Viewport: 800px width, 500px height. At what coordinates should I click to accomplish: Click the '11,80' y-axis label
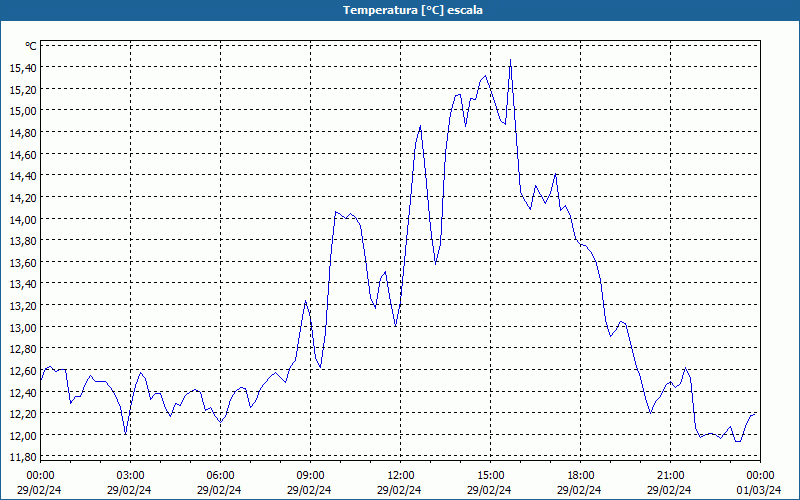tap(23, 457)
